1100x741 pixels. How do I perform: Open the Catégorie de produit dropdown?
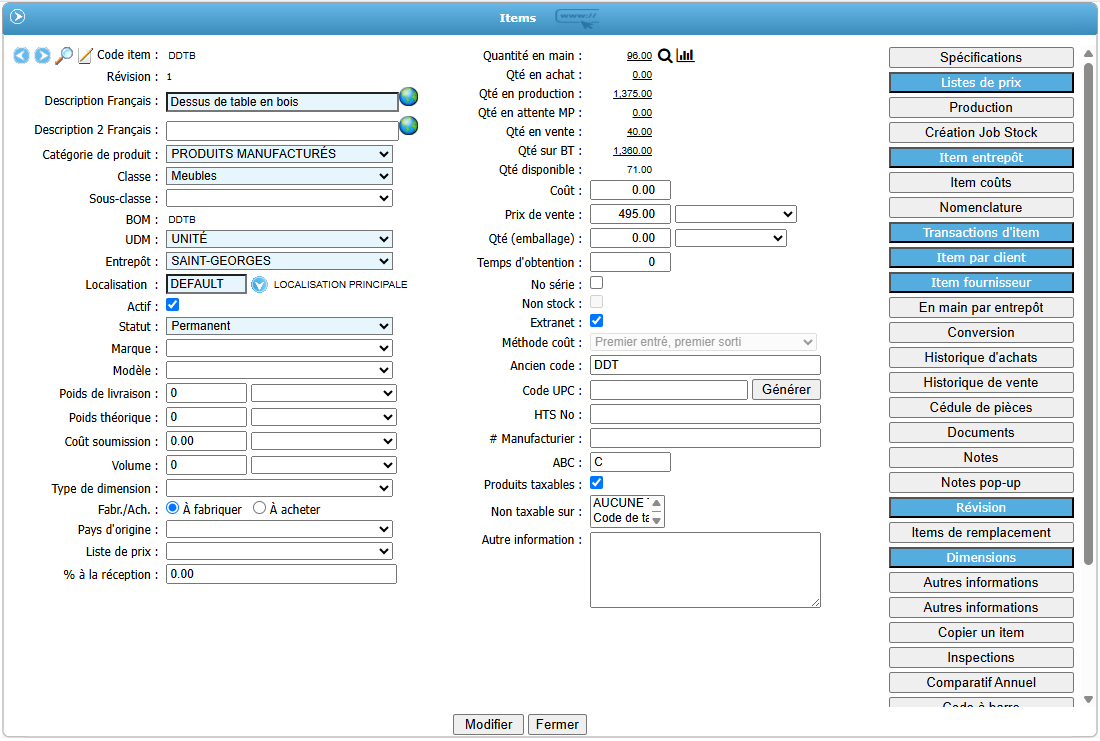coord(279,154)
